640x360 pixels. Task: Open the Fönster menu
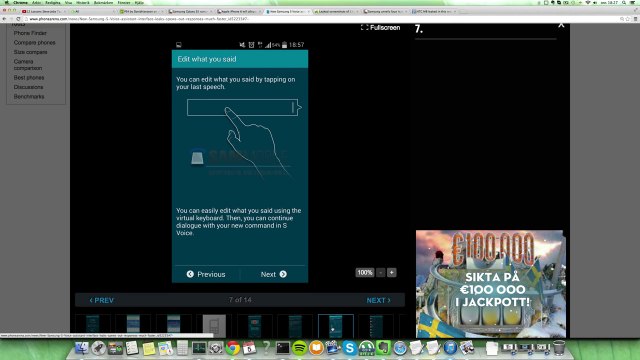point(124,2)
